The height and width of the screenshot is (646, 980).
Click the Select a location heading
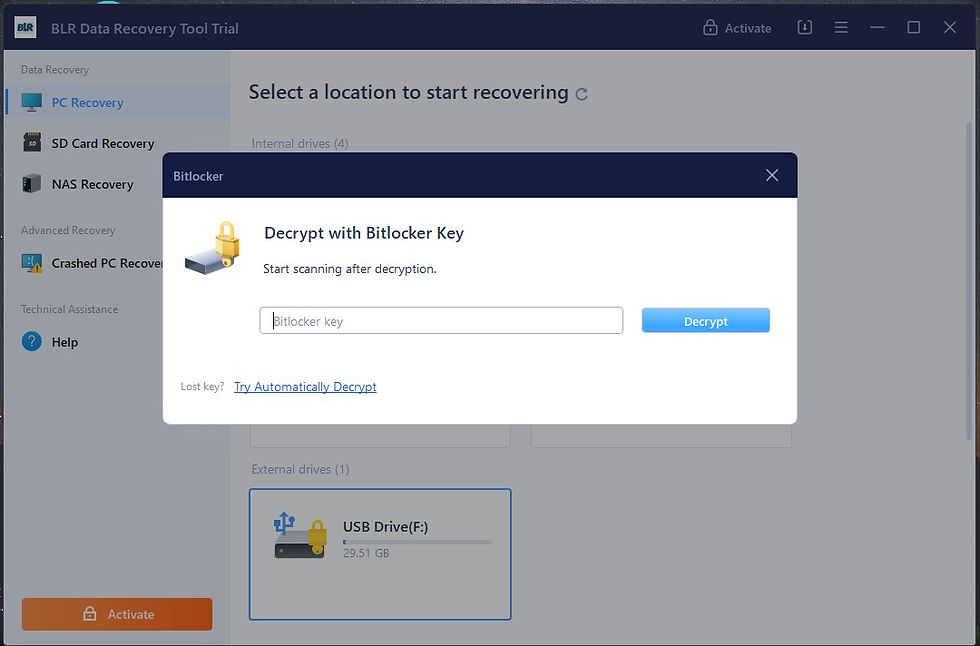[x=409, y=92]
